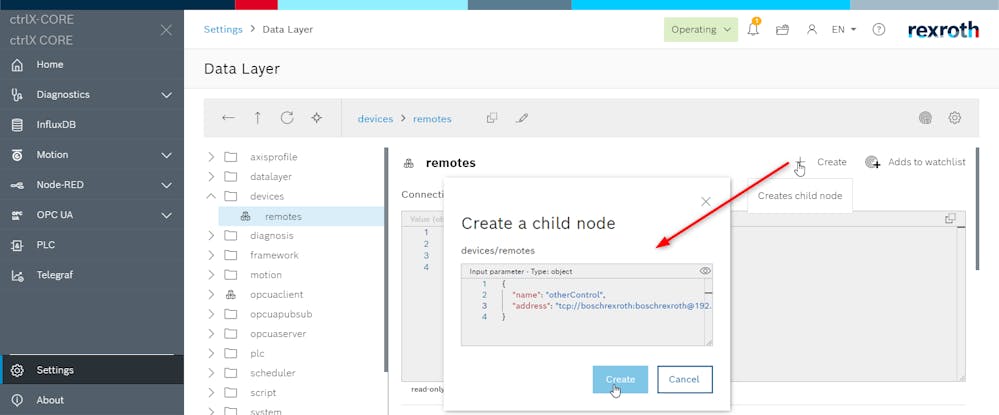Copy the node path icon

tap(492, 118)
